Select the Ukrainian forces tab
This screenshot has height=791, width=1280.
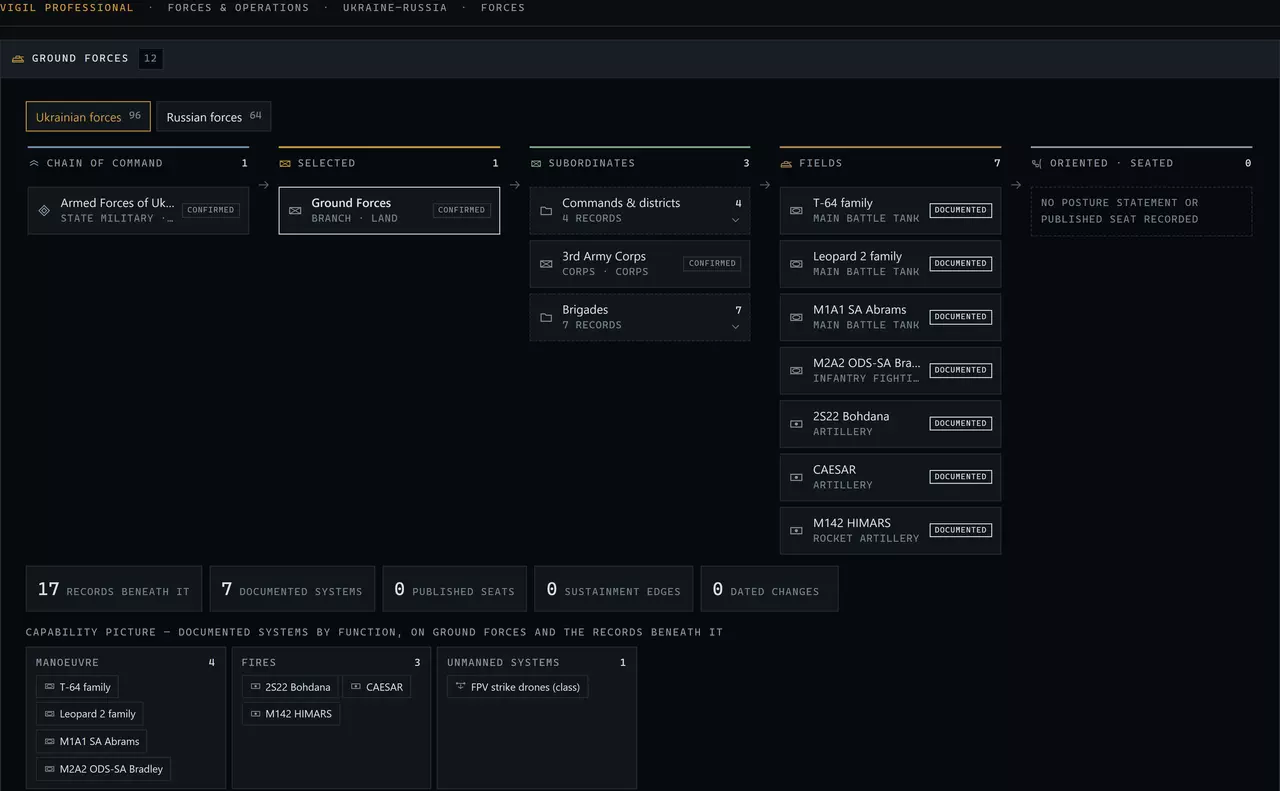pyautogui.click(x=88, y=117)
